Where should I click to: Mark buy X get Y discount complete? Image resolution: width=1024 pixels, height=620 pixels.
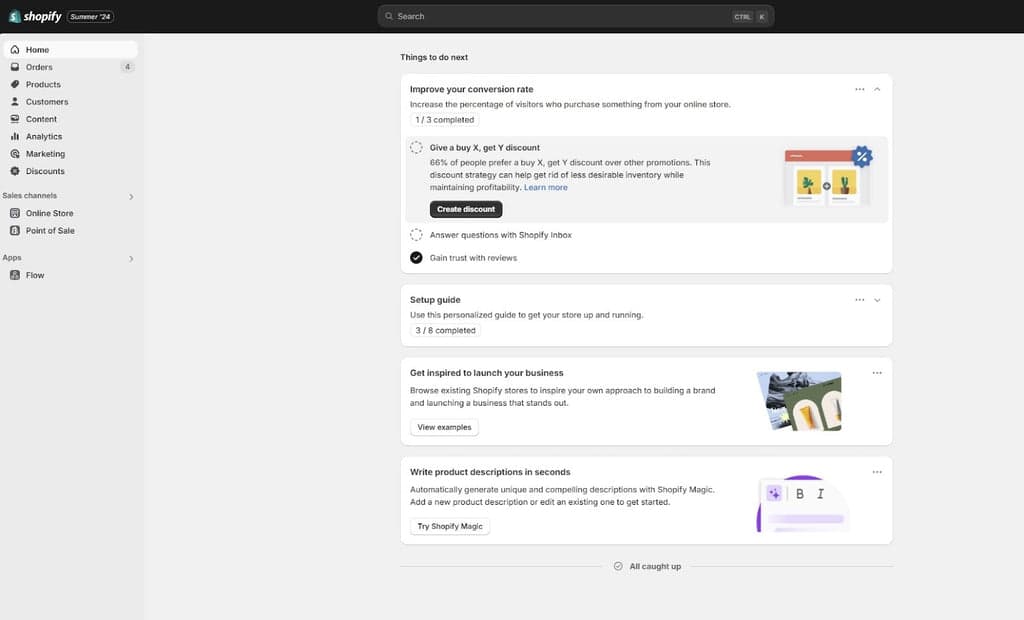click(x=416, y=148)
